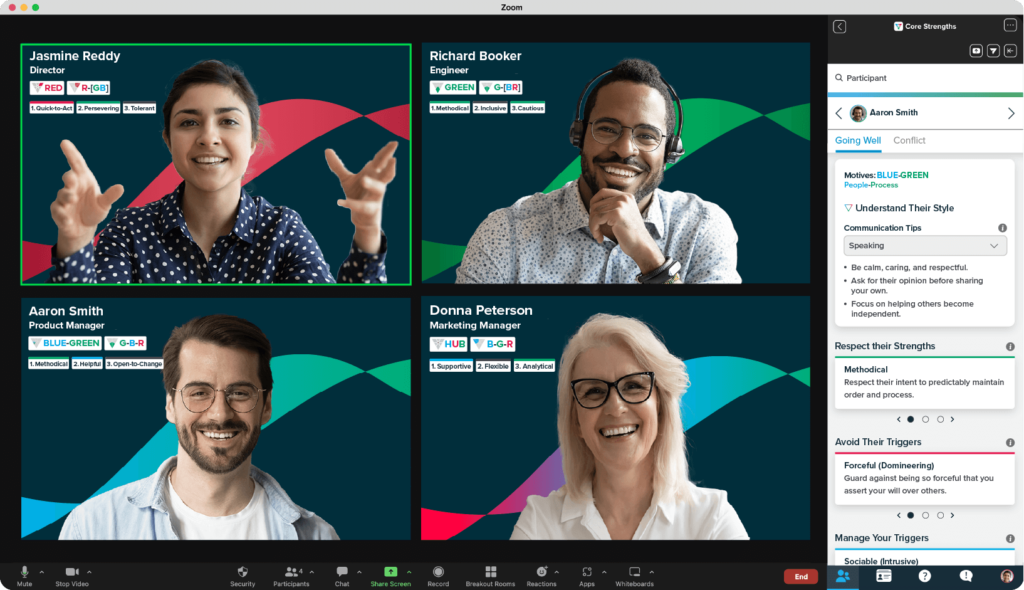
Task: Go to the next participant after Aaron Smith
Action: coord(1011,113)
